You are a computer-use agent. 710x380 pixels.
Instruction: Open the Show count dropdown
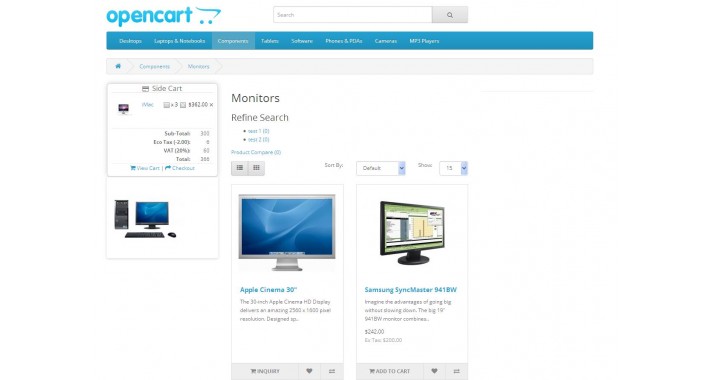click(453, 168)
